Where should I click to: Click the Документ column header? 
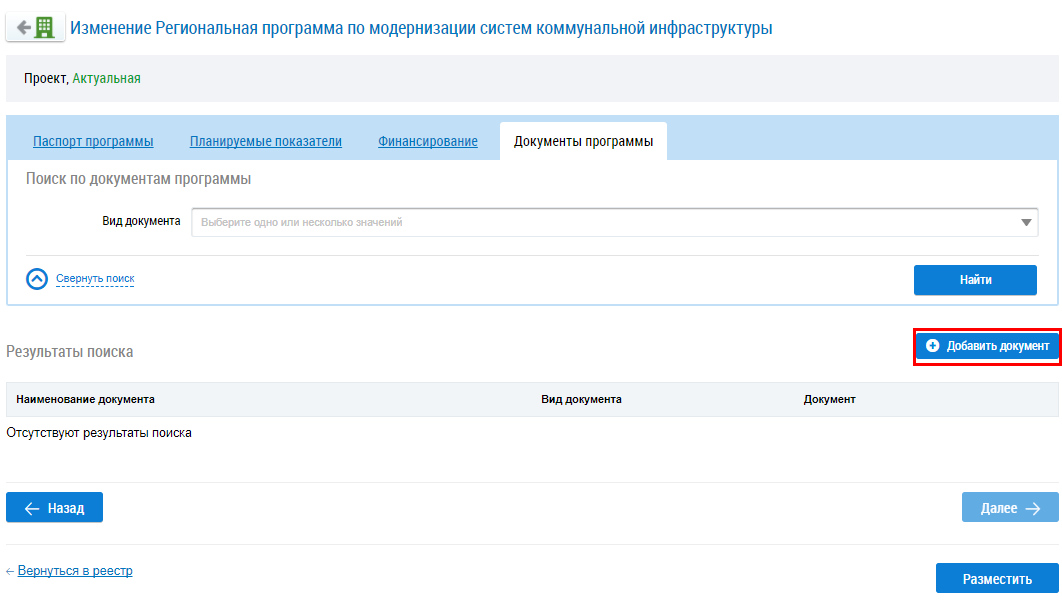pyautogui.click(x=829, y=399)
